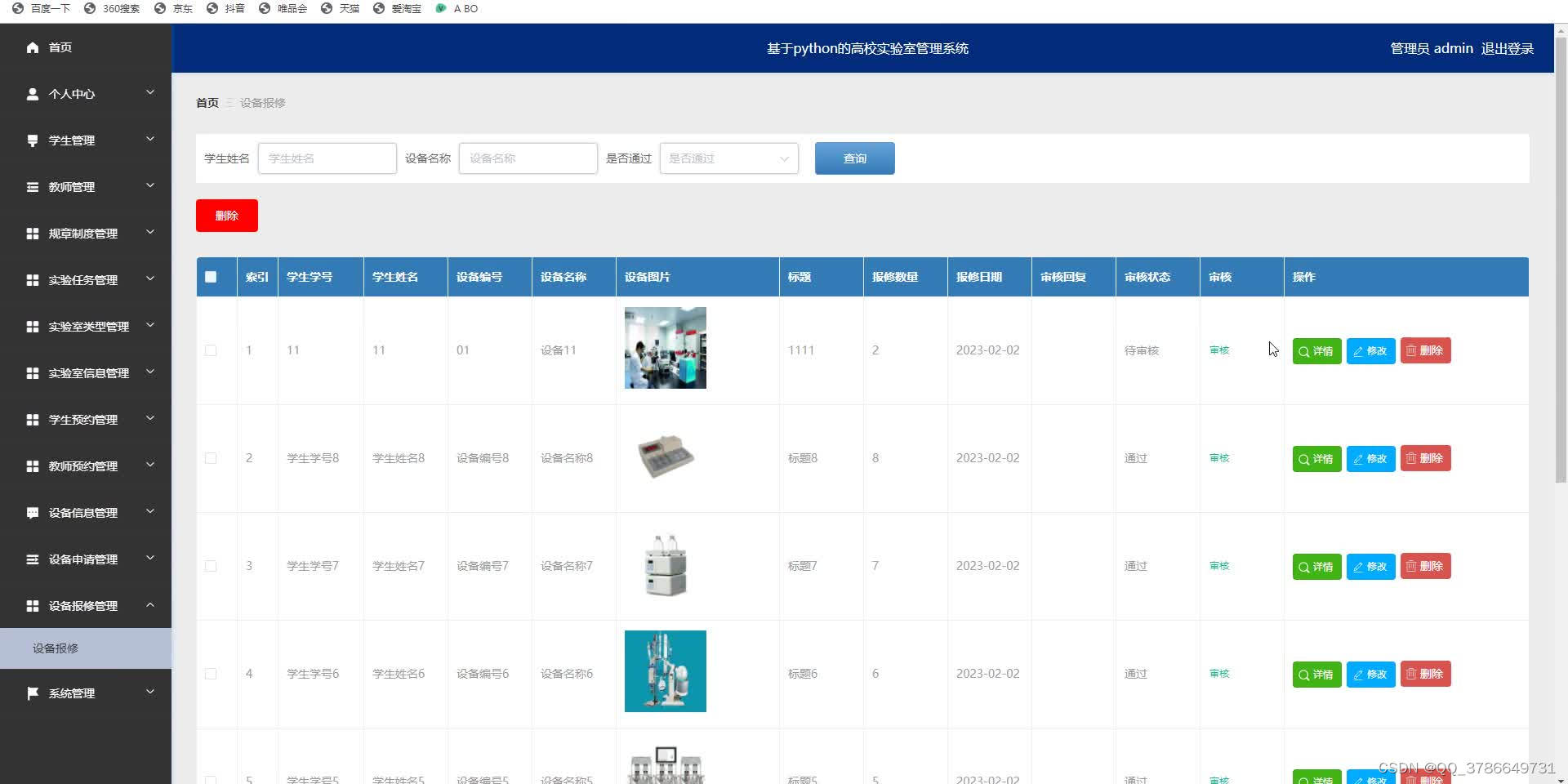Open the 实验室类型管理 menu item
The image size is (1568, 784).
coord(86,327)
